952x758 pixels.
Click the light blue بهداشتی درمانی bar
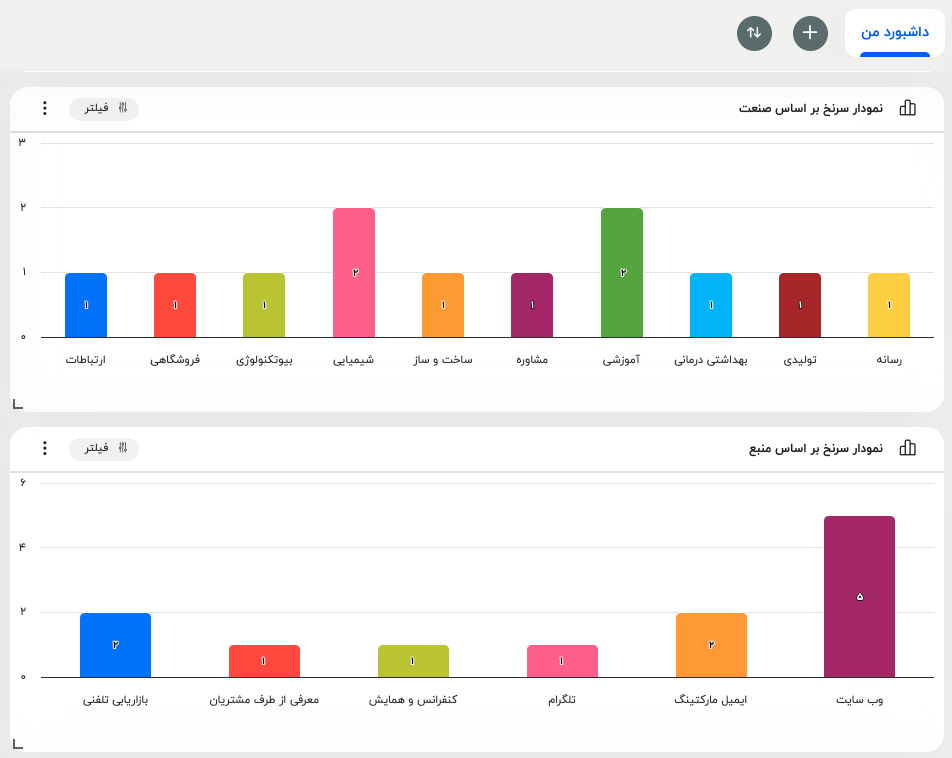(711, 304)
